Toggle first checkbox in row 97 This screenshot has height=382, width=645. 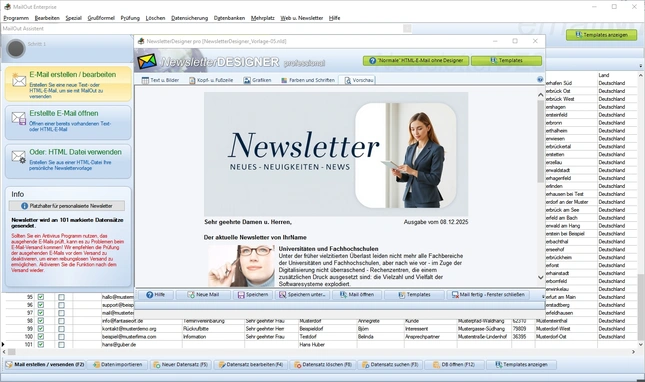tap(41, 313)
